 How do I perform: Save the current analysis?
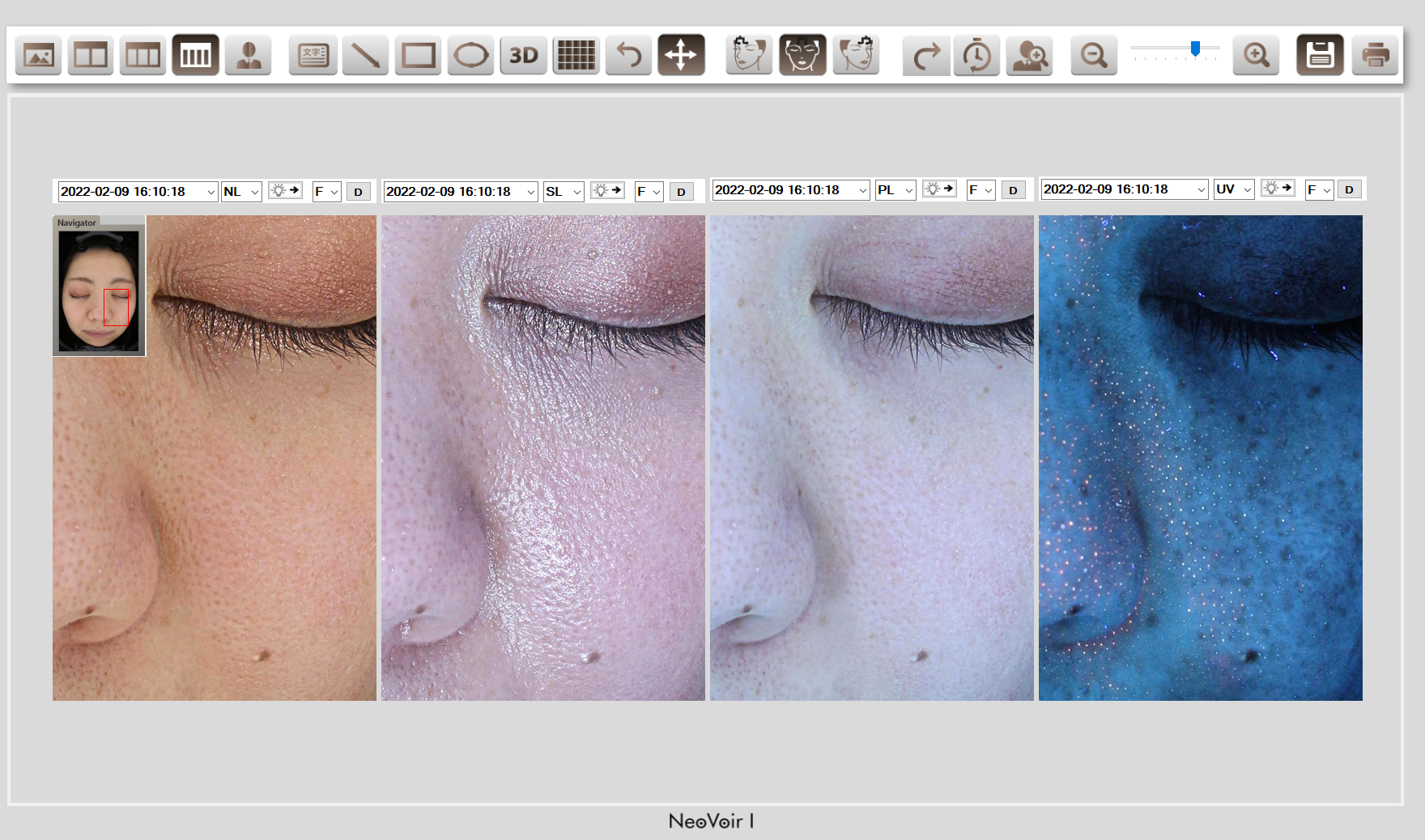tap(1320, 56)
